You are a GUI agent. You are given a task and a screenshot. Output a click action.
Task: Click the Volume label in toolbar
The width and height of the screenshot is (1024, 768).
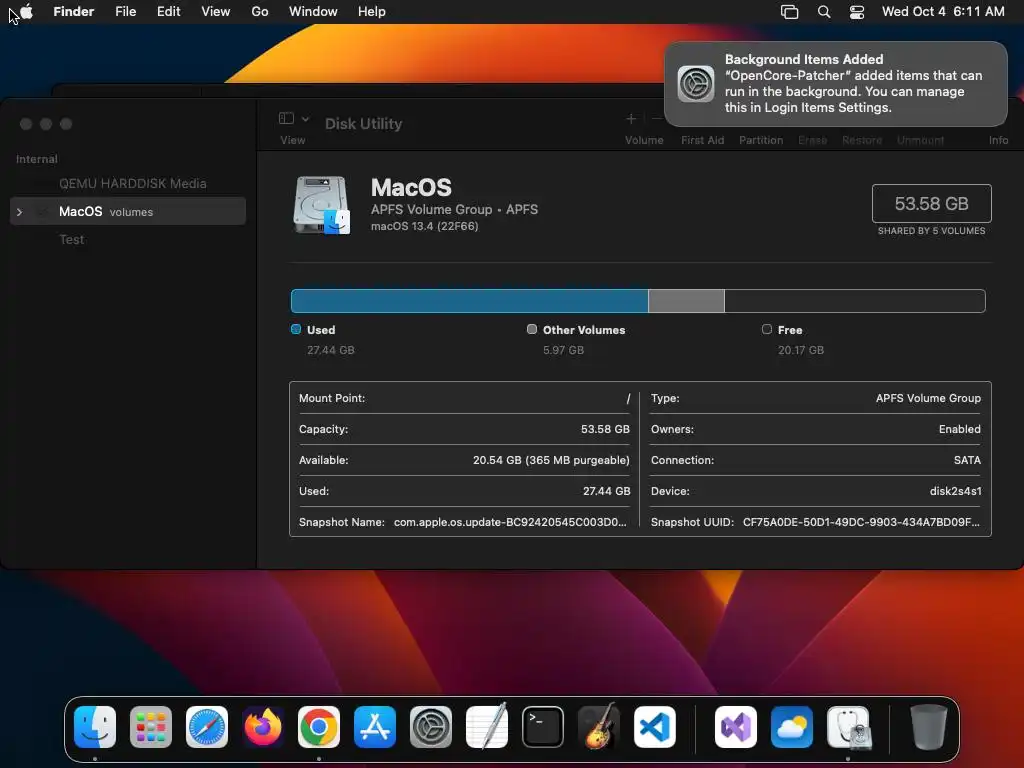[x=644, y=140]
